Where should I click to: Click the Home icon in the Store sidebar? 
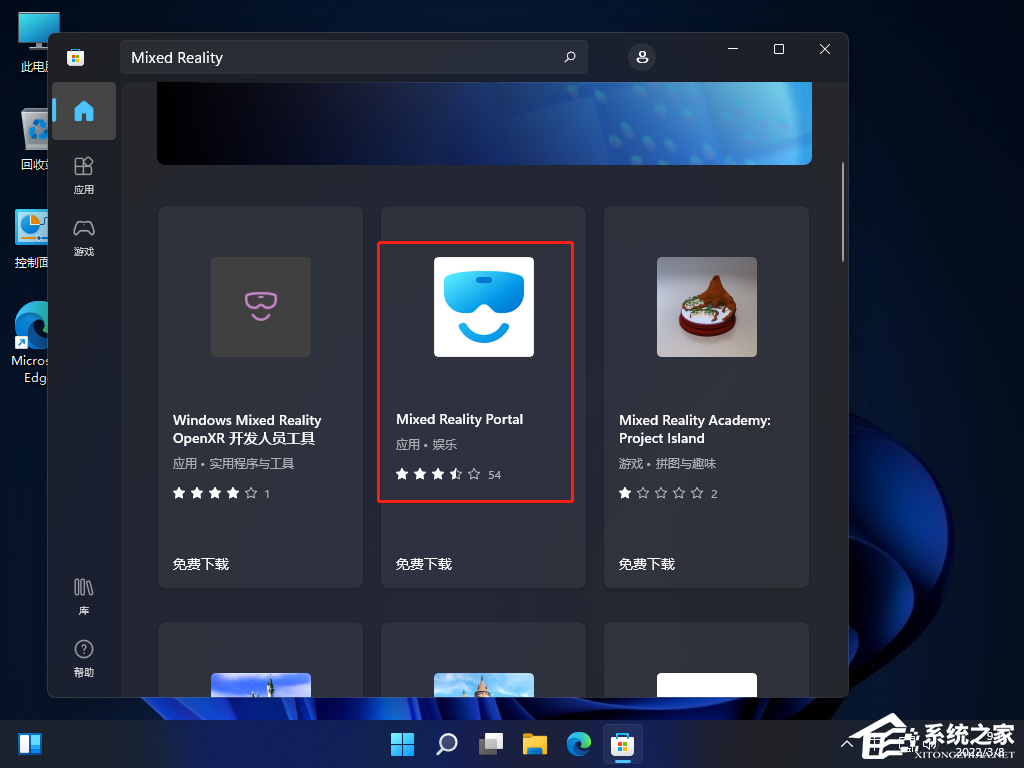point(84,111)
